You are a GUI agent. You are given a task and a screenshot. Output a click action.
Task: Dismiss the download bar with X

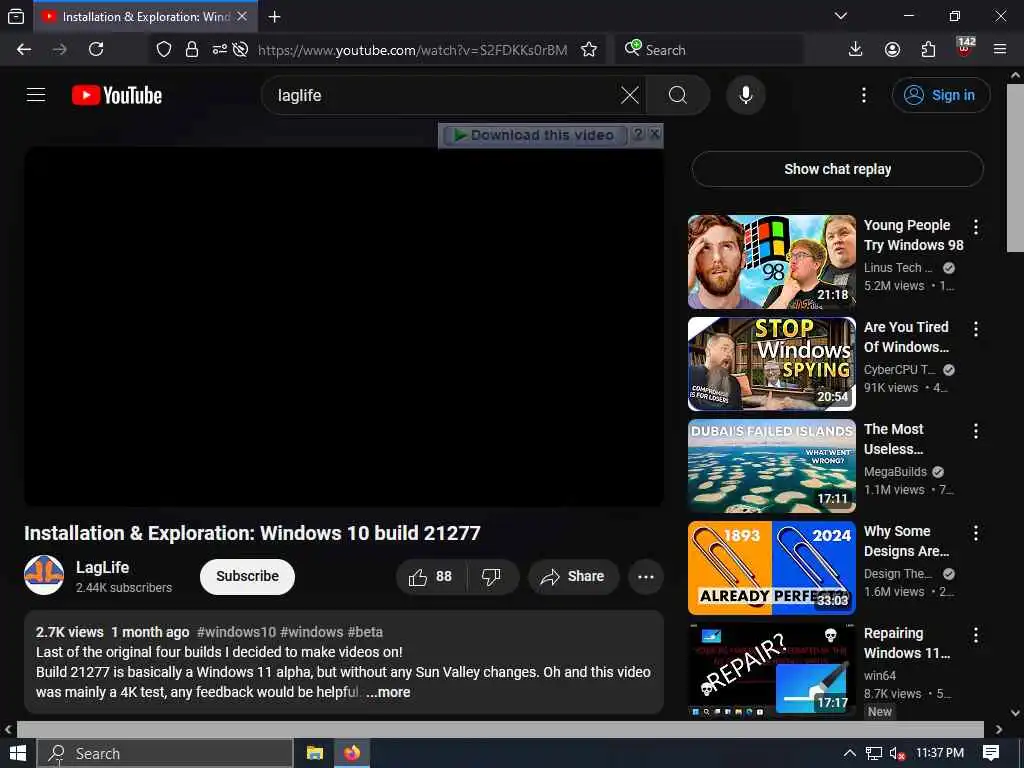pyautogui.click(x=654, y=135)
